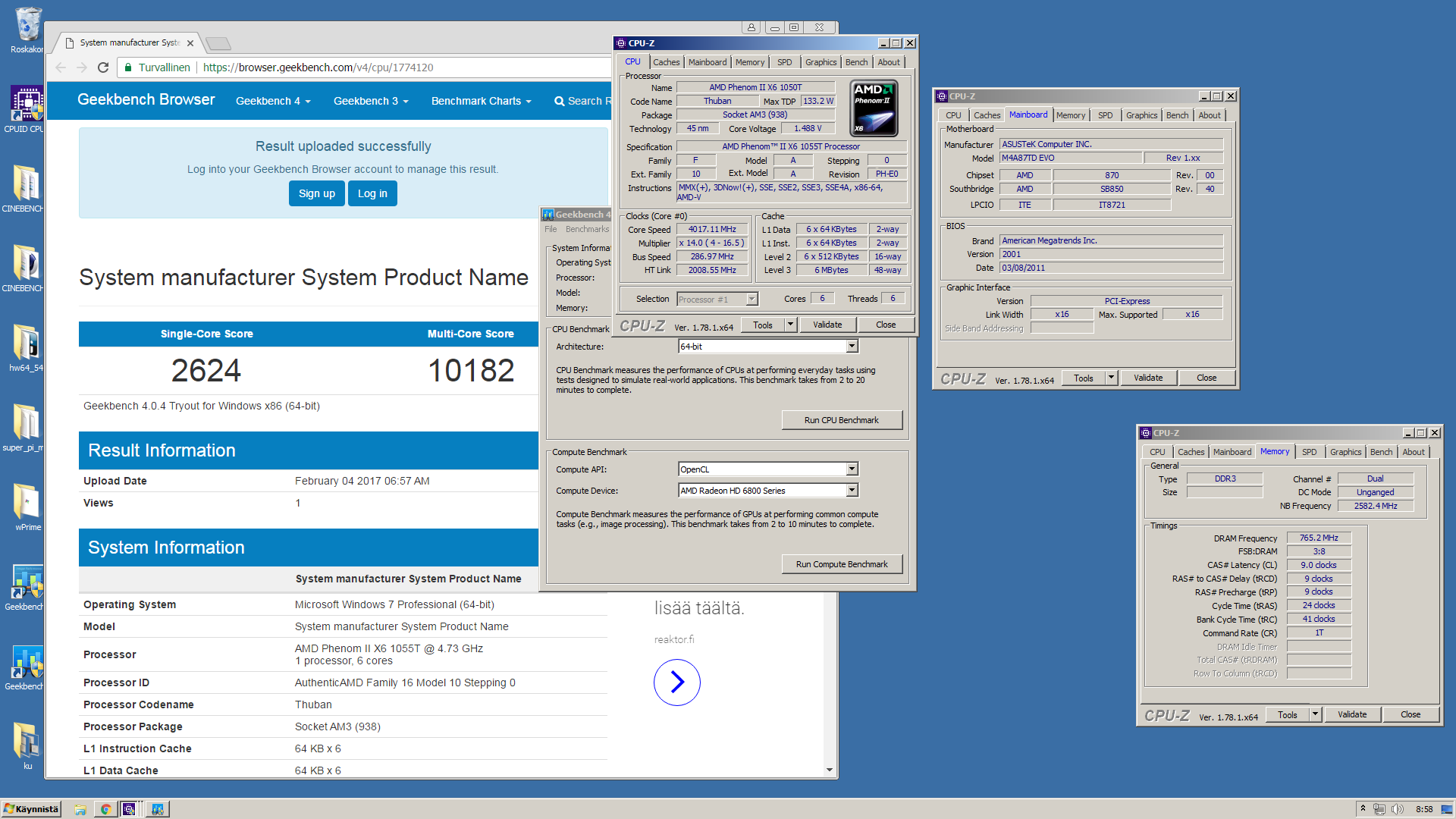The height and width of the screenshot is (819, 1456).
Task: Click the browser back arrow
Action: click(x=61, y=67)
